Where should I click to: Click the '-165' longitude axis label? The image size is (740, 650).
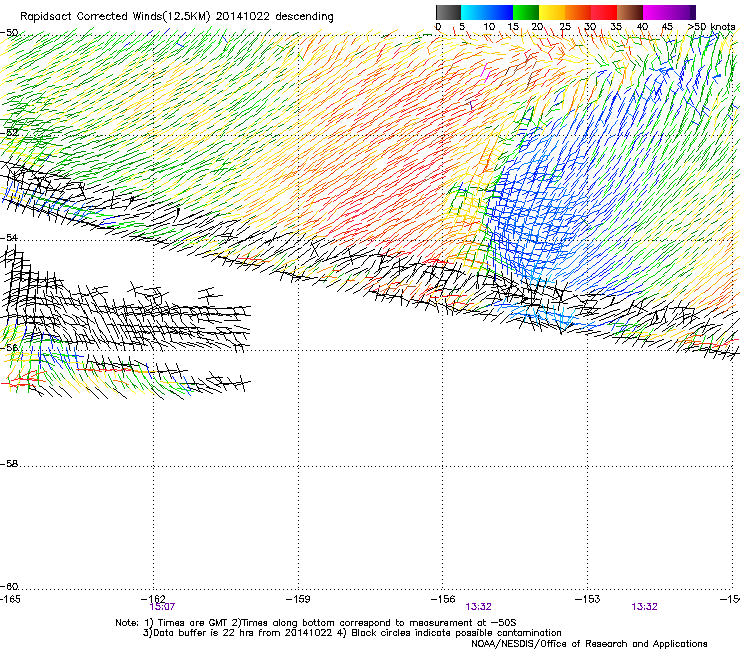pos(10,599)
